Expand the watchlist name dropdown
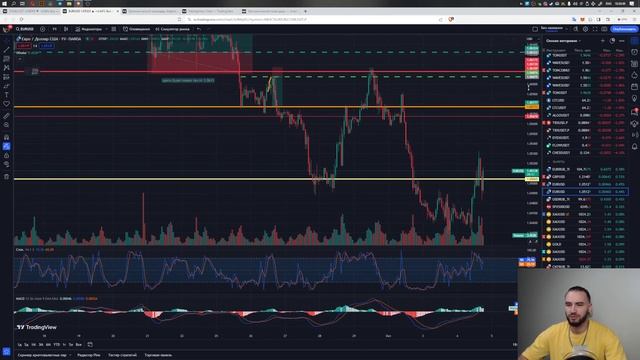 [x=563, y=41]
